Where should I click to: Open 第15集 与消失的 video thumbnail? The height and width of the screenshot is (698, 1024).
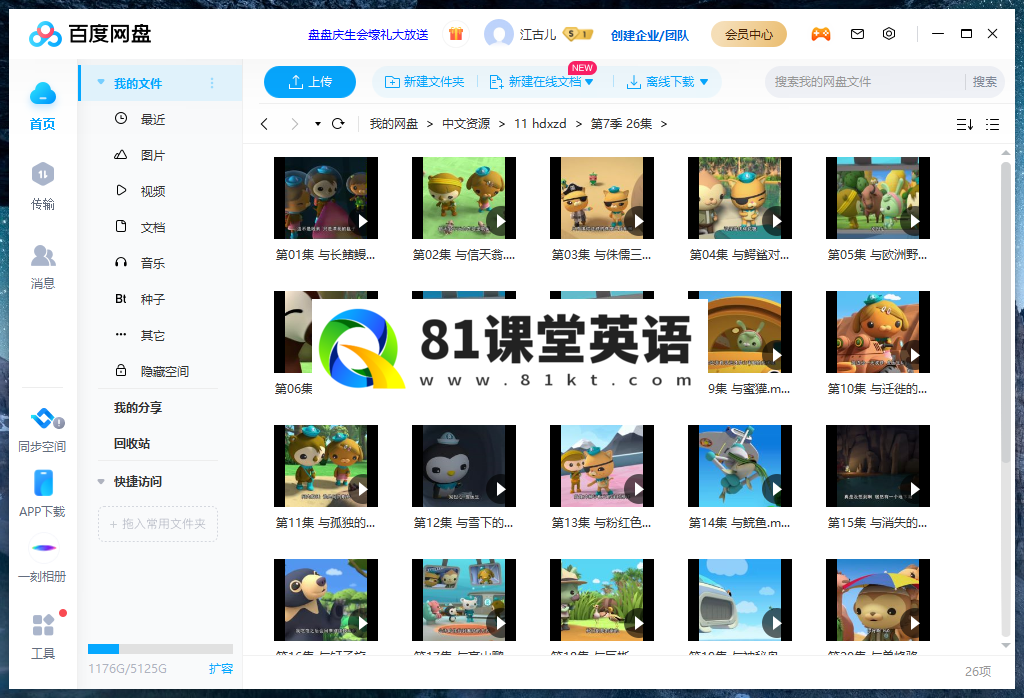(x=878, y=466)
